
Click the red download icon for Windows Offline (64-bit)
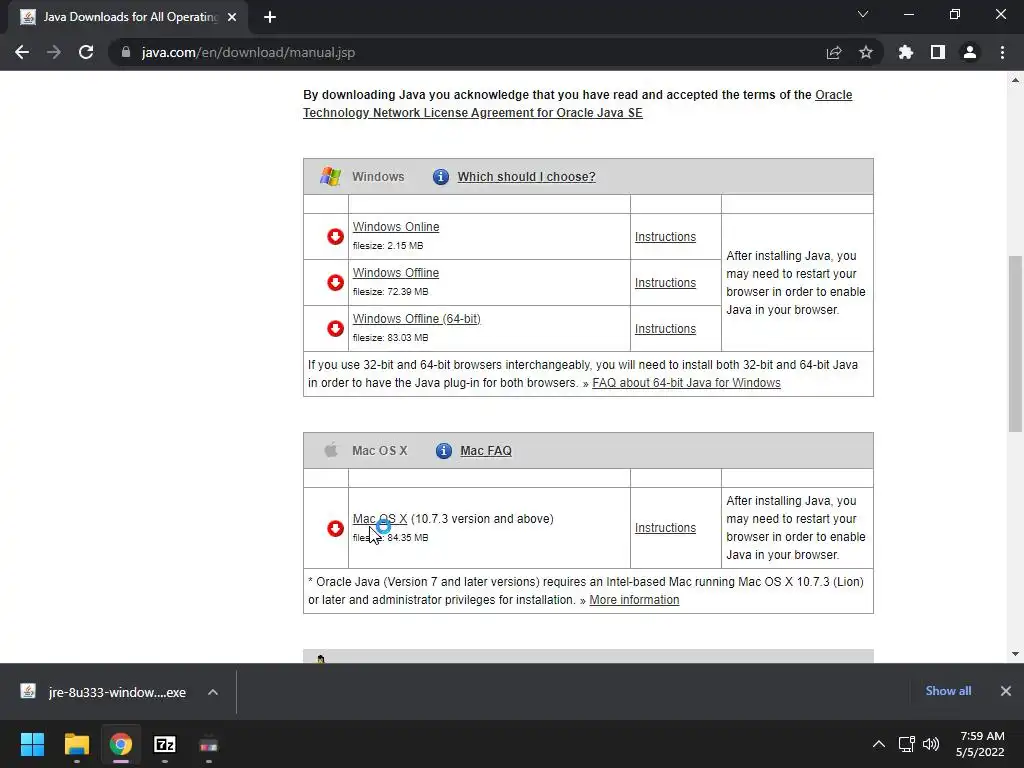click(336, 328)
